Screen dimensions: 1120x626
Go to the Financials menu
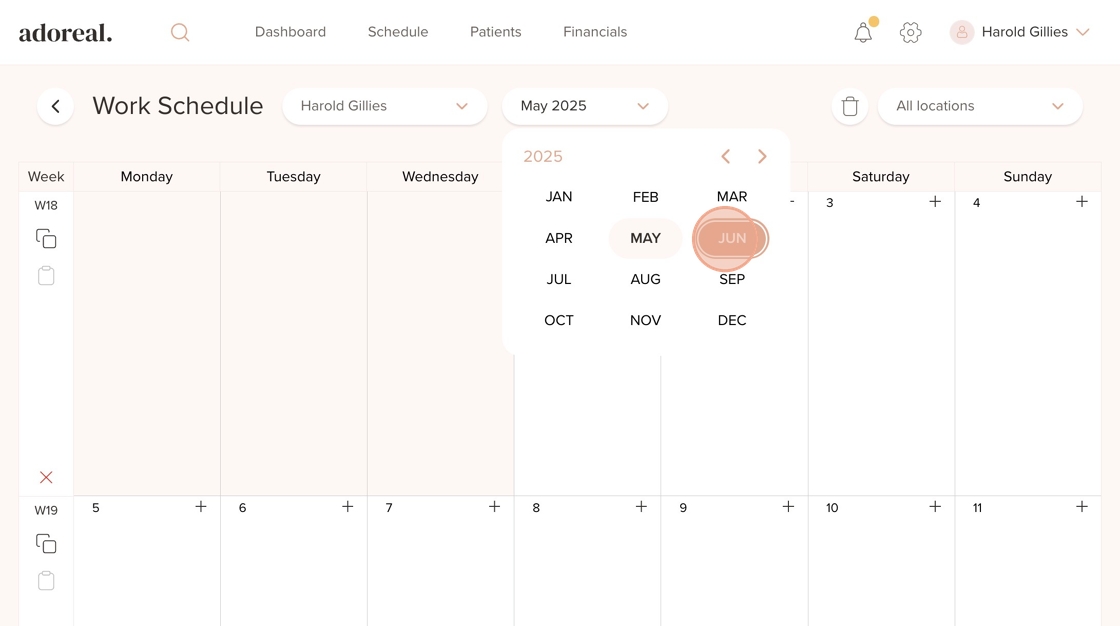tap(595, 32)
